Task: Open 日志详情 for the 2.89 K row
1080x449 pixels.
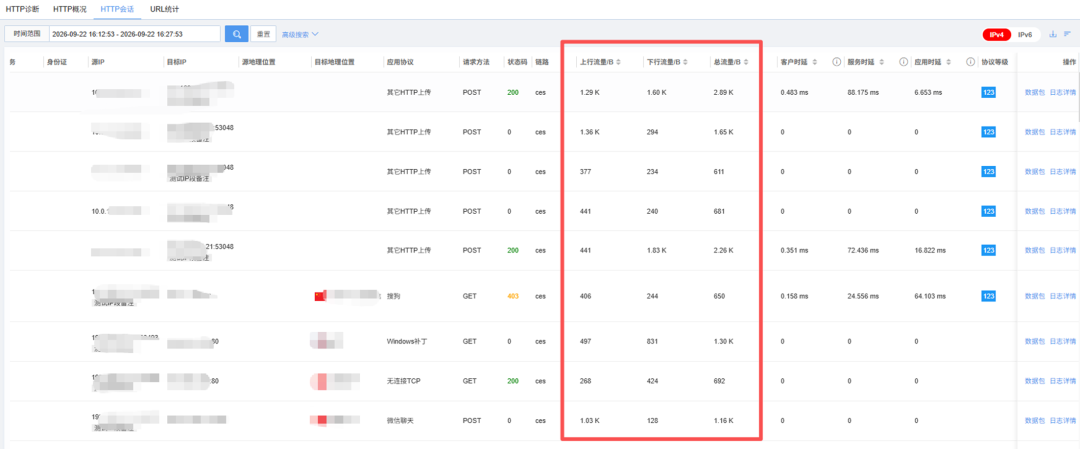Action: click(1062, 92)
